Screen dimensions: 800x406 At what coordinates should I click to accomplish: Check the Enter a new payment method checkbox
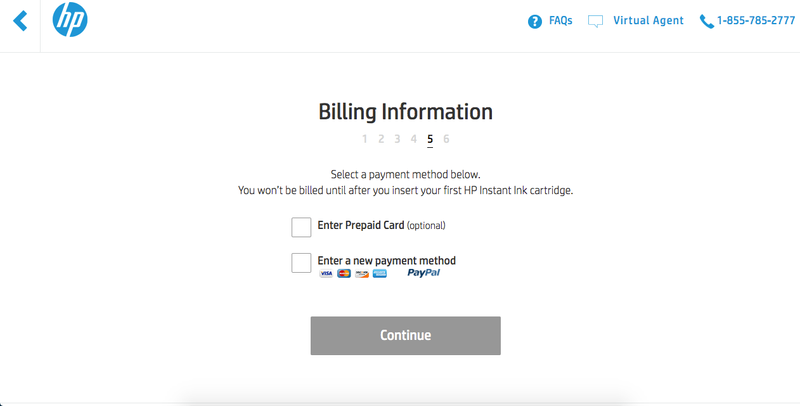[301, 263]
